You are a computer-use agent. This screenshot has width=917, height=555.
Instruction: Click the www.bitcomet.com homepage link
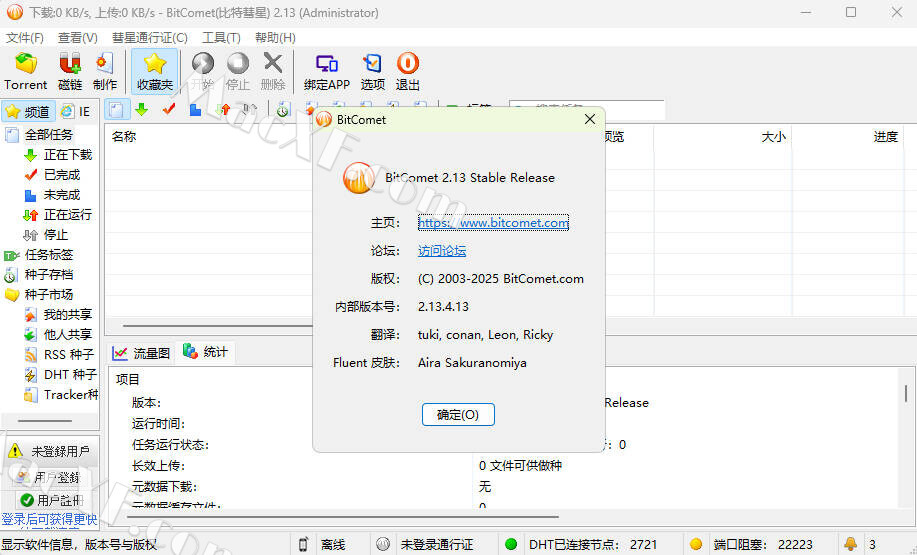click(x=493, y=223)
